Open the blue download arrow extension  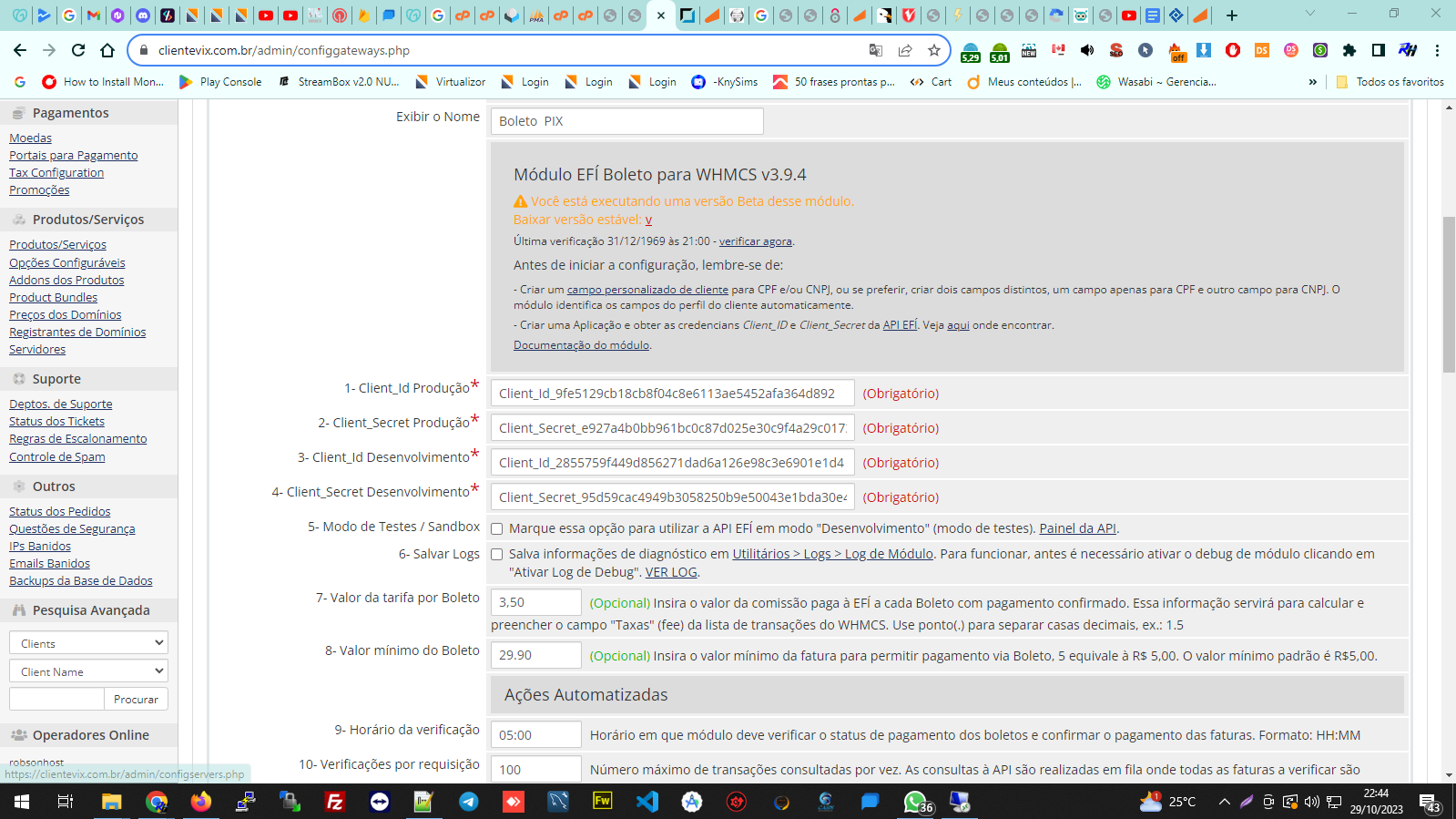(x=1204, y=50)
